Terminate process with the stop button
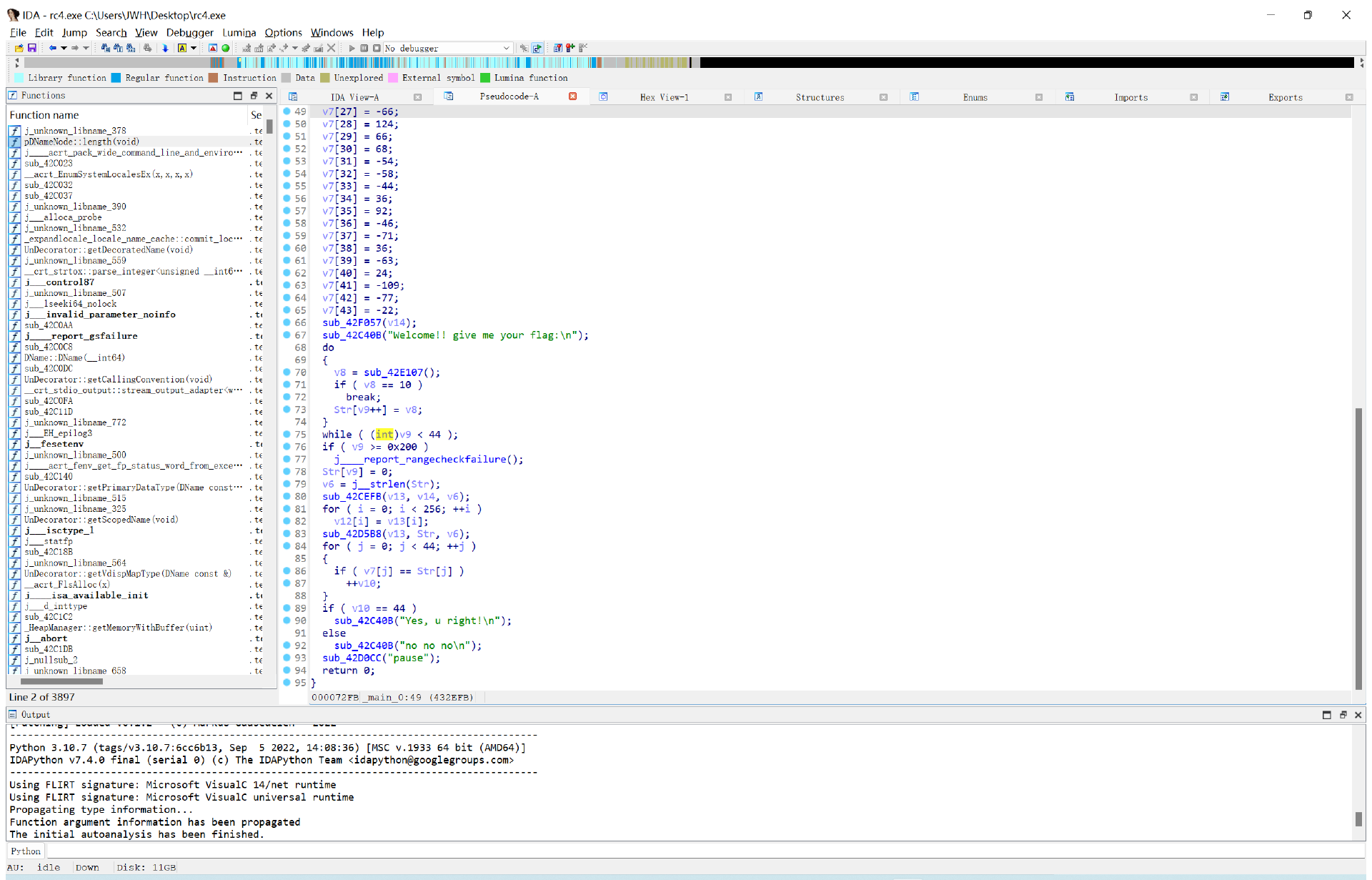Screen dimensions: 1372x880 point(377,48)
